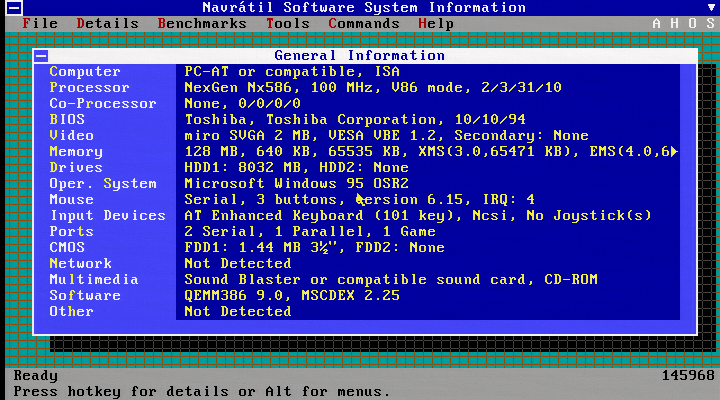
Task: Select the Input Devices category row
Action: click(107, 215)
